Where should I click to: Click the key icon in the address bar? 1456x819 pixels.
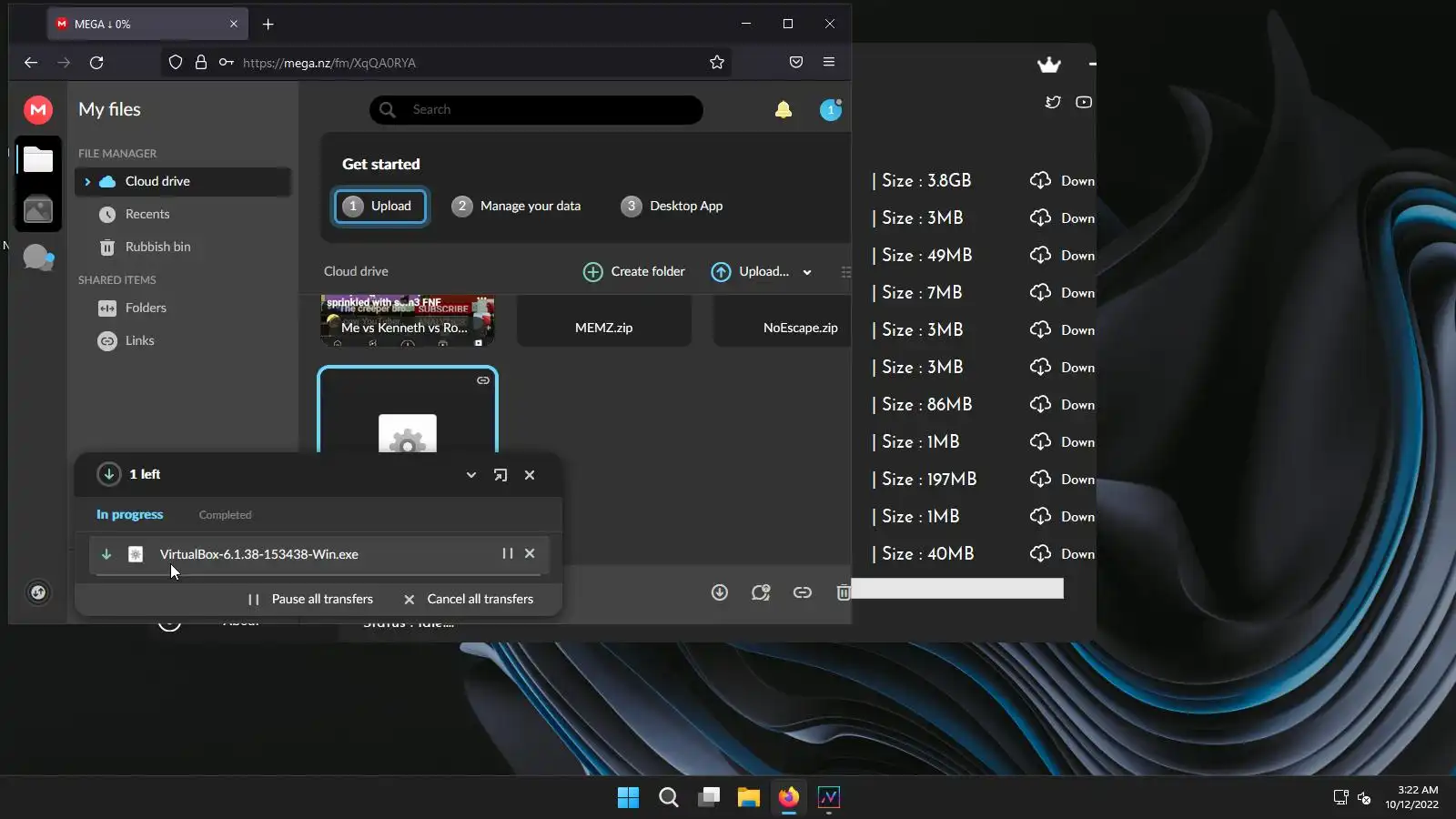pyautogui.click(x=227, y=63)
